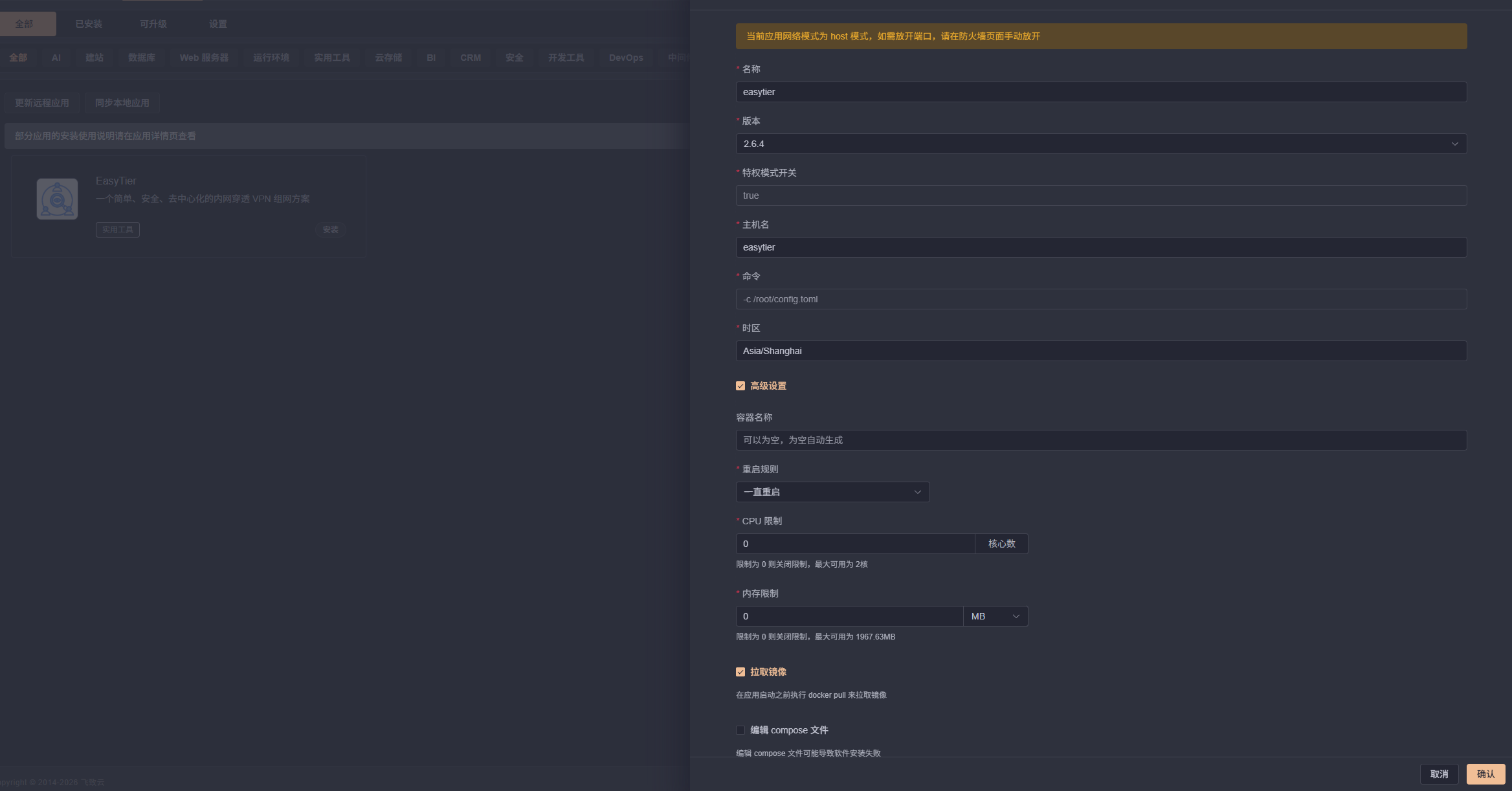Click the CPU 限制 input field
Viewport: 1512px width, 791px height.
855,544
